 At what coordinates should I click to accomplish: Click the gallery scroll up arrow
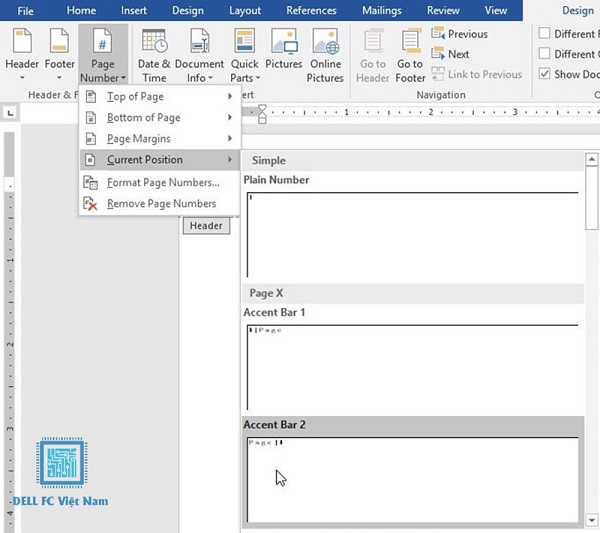pos(592,159)
